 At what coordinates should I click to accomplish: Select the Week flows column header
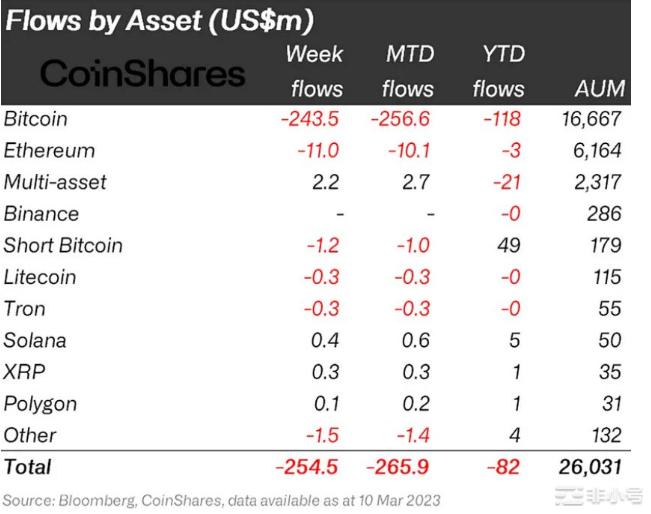(x=316, y=70)
